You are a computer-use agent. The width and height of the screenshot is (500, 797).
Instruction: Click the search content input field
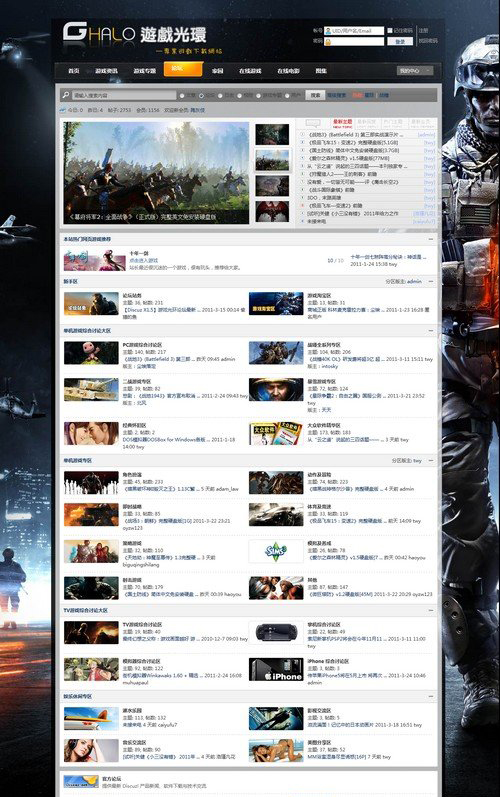124,95
